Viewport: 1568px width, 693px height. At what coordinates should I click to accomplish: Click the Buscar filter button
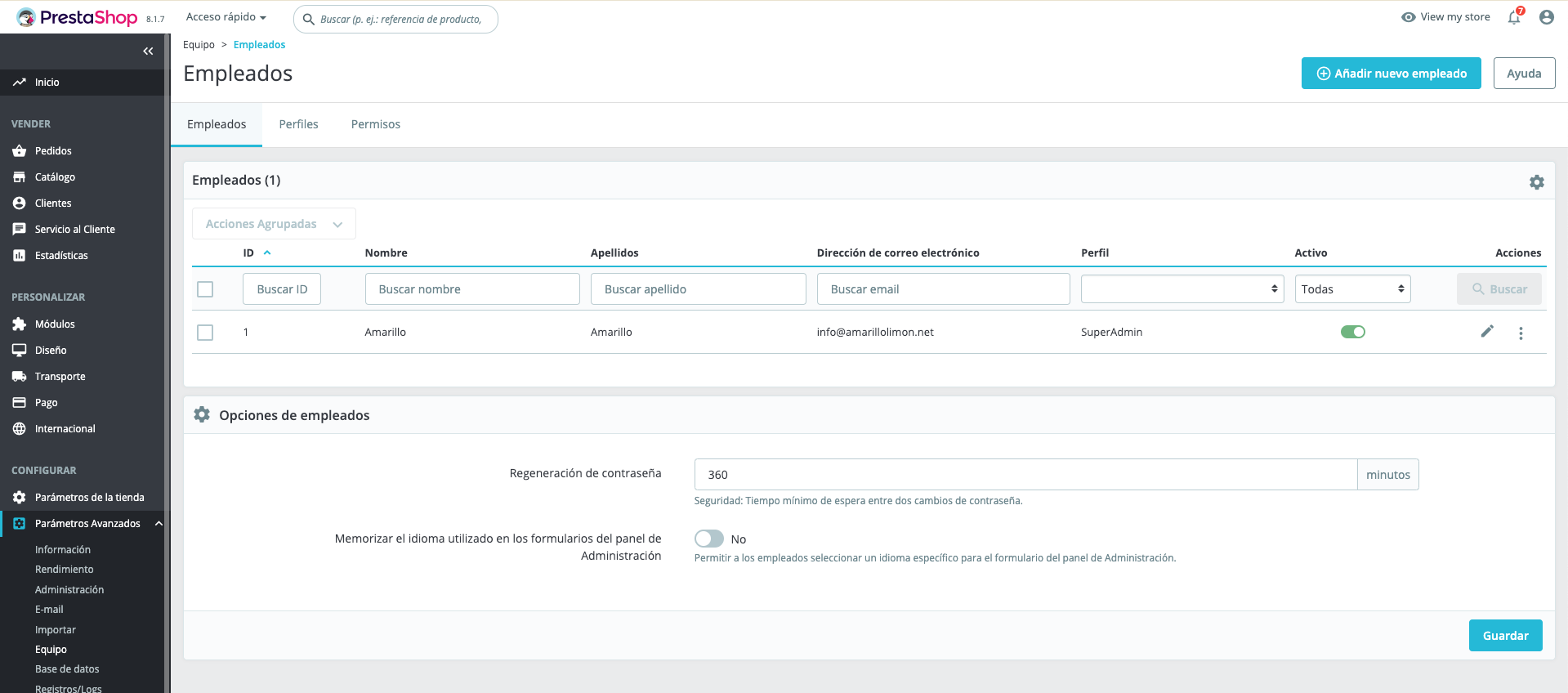pyautogui.click(x=1499, y=289)
